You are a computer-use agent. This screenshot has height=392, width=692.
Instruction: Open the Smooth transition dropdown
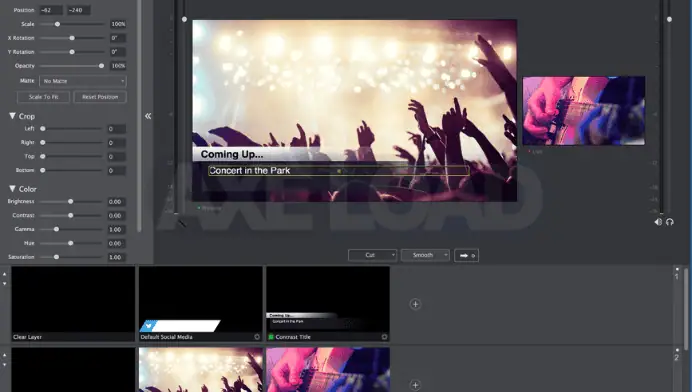(x=425, y=255)
